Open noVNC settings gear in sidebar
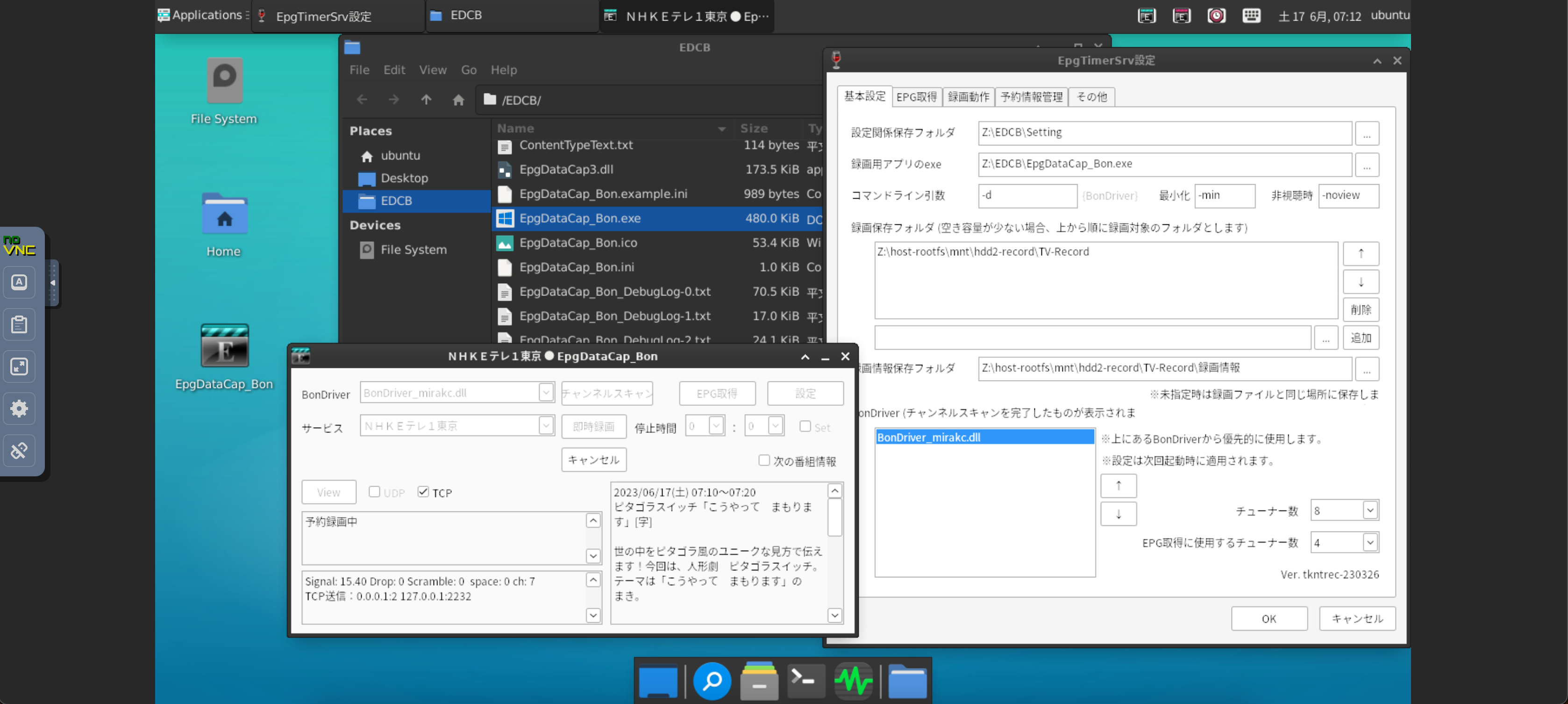1568x704 pixels. pos(20,408)
